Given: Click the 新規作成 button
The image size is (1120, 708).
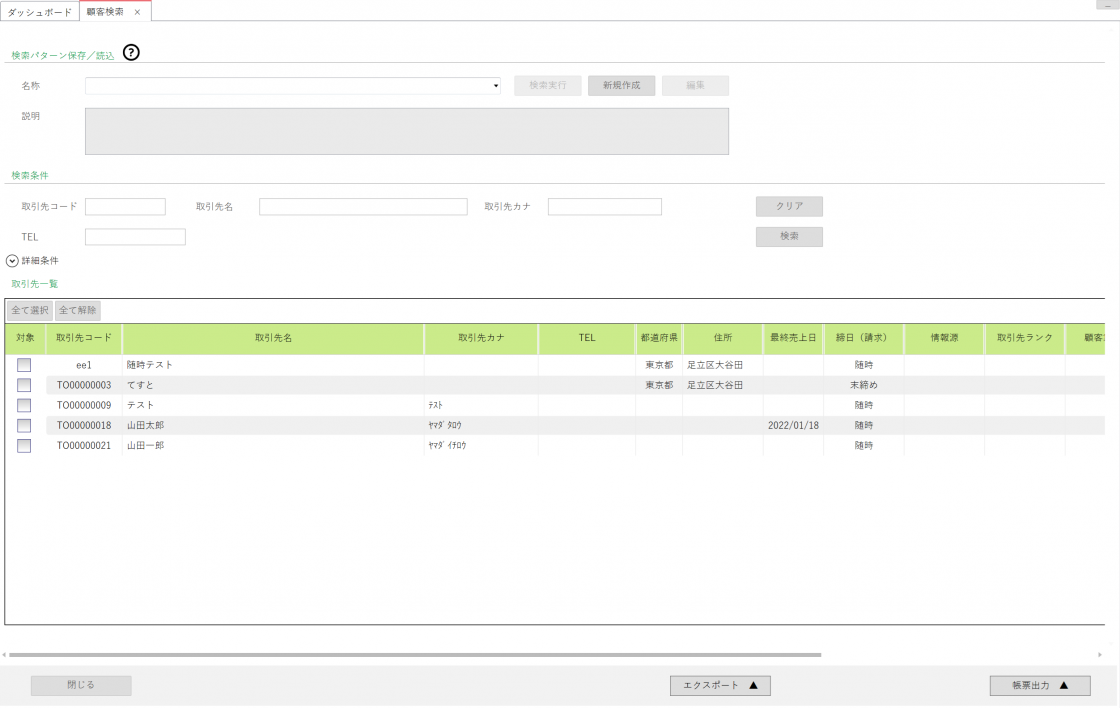Looking at the screenshot, I should tap(621, 86).
